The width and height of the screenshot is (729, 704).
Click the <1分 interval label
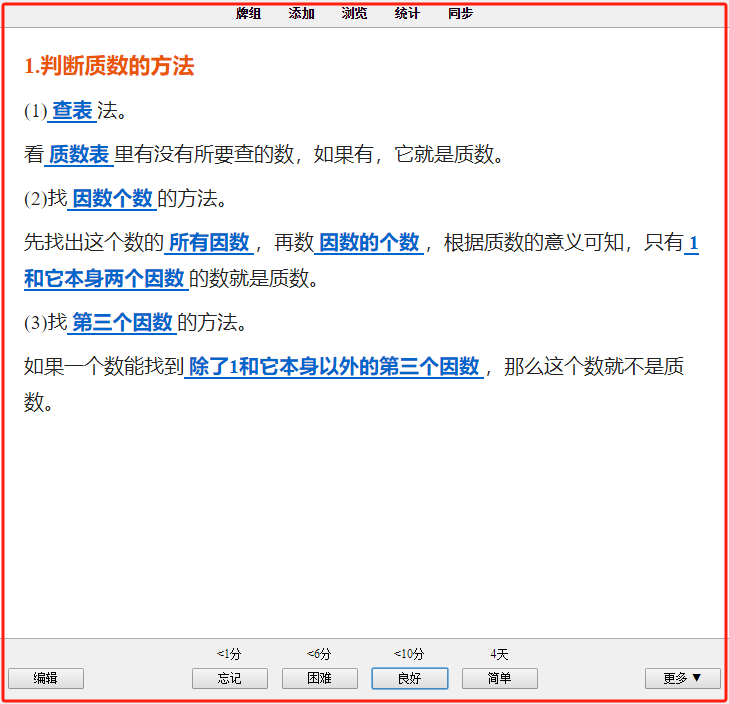pyautogui.click(x=229, y=654)
